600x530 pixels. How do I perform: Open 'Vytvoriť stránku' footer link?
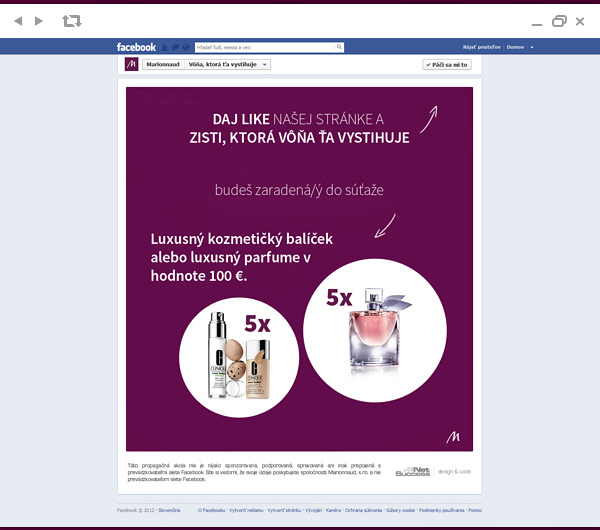[x=284, y=510]
